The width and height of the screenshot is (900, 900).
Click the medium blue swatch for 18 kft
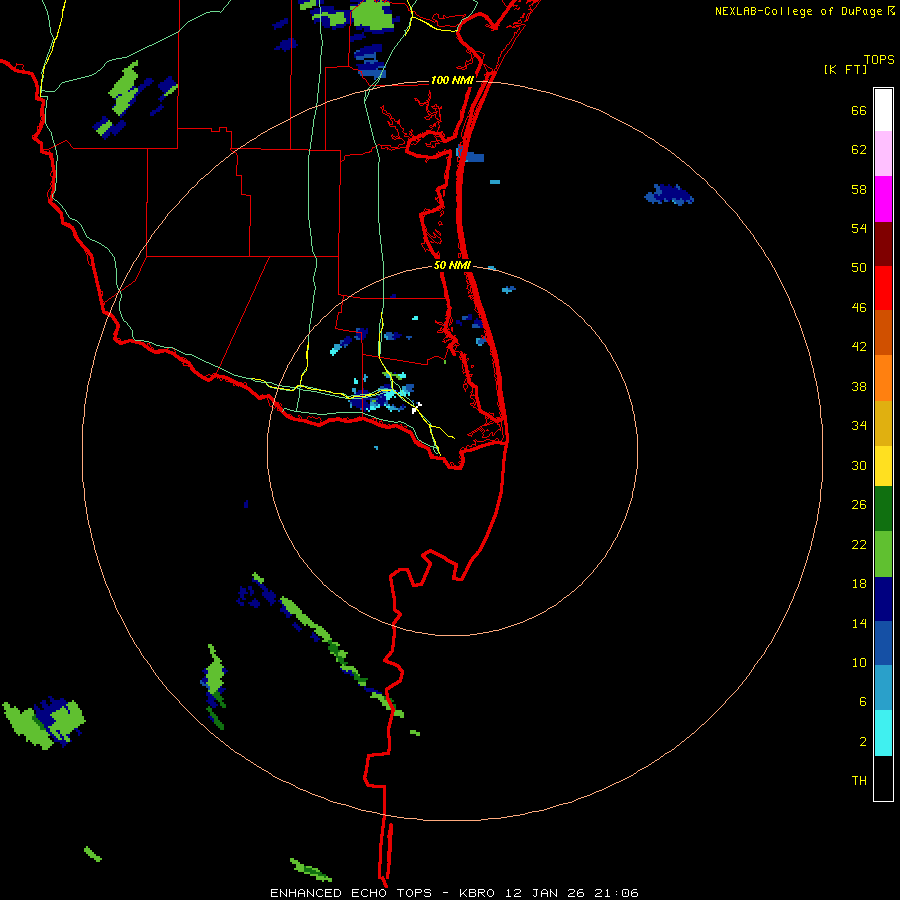(x=883, y=643)
